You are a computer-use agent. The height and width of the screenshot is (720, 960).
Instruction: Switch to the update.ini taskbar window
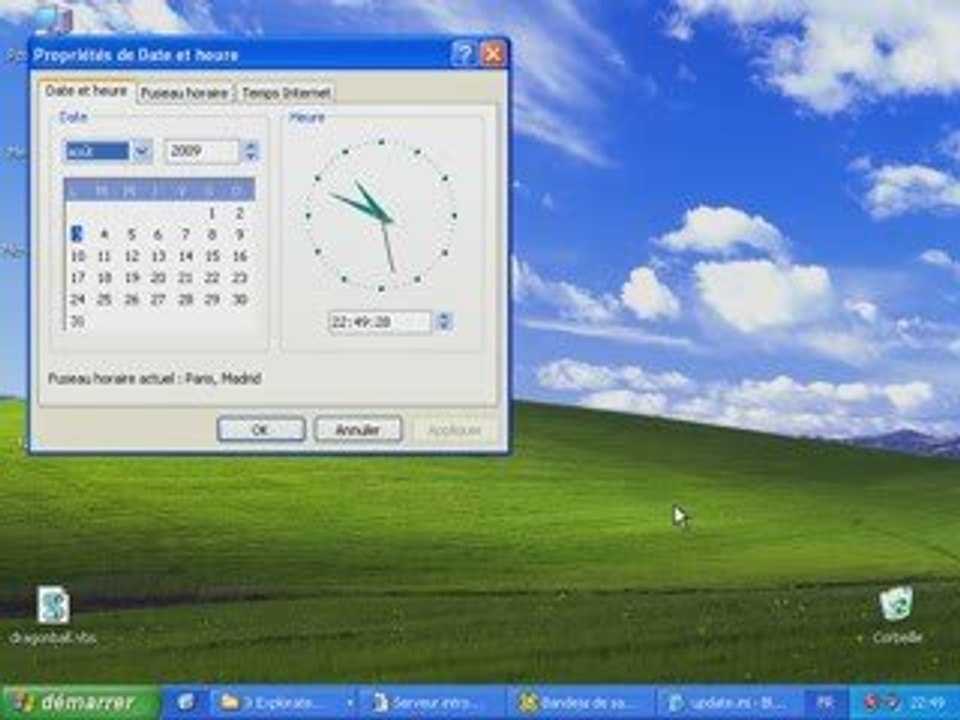[x=731, y=702]
